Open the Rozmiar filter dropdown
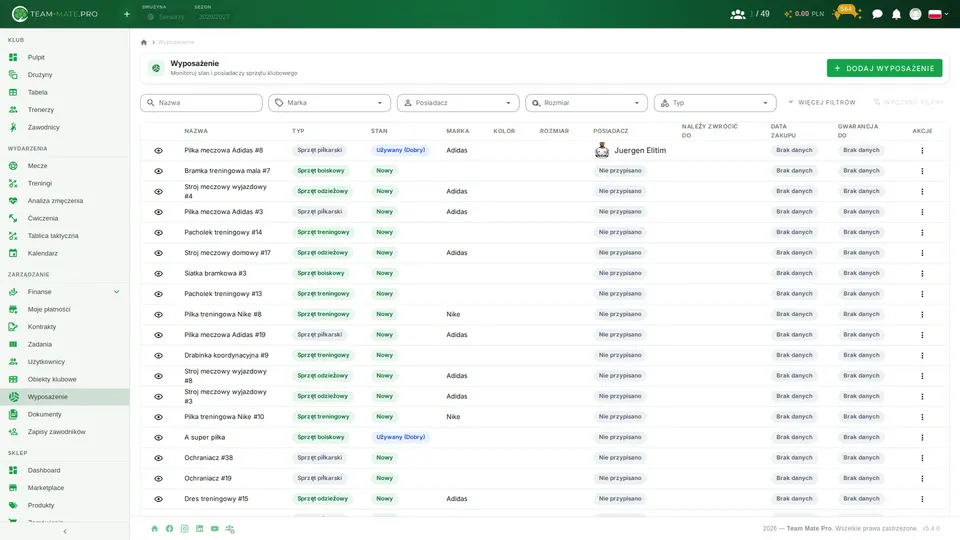960x540 pixels. (587, 103)
